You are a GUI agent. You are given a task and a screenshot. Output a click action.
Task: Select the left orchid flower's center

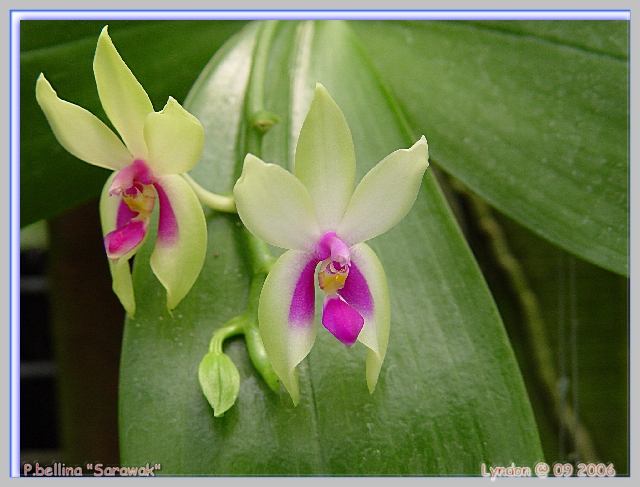(138, 198)
